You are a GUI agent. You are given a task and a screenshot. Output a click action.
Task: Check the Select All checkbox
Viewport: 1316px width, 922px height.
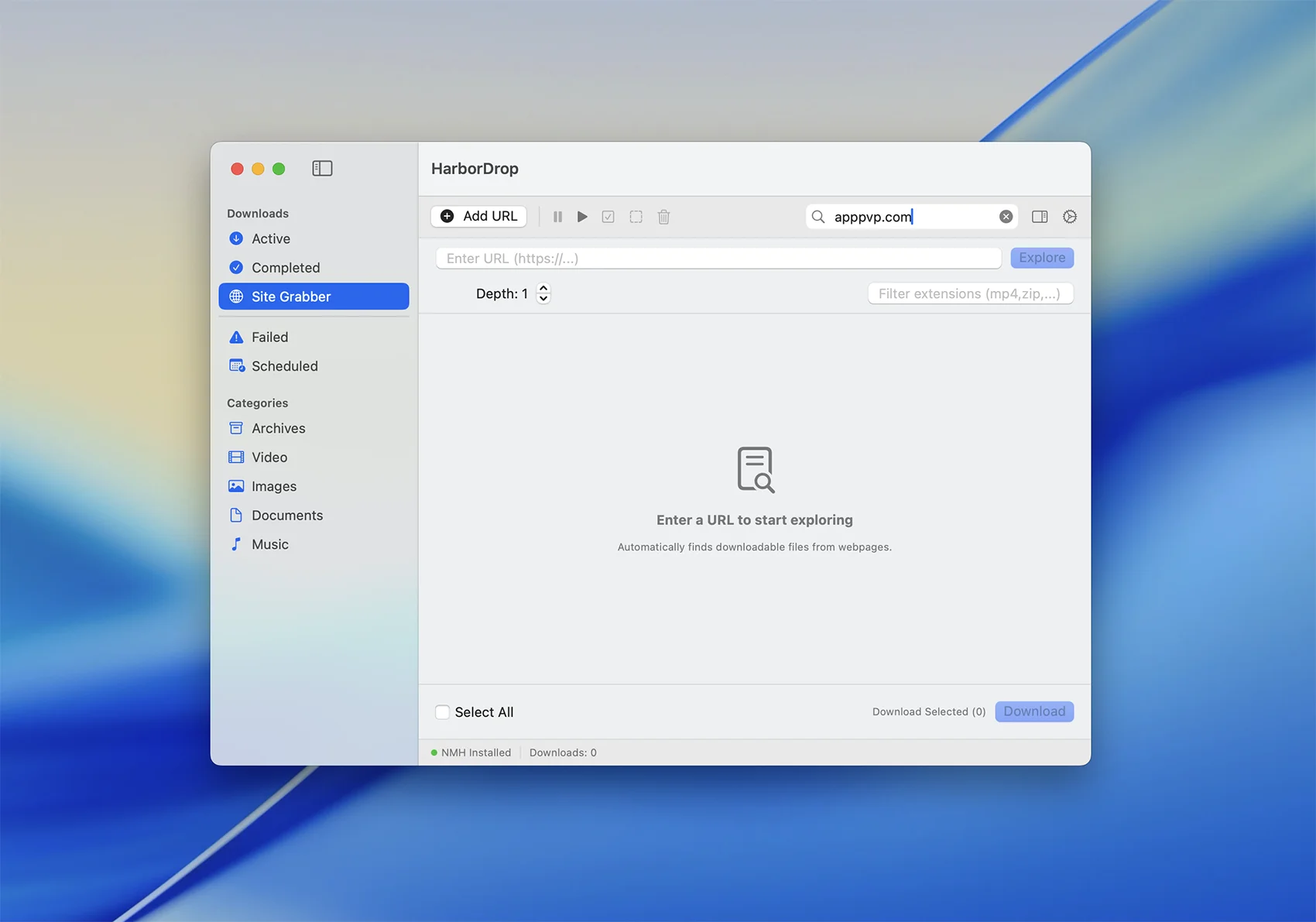[443, 712]
